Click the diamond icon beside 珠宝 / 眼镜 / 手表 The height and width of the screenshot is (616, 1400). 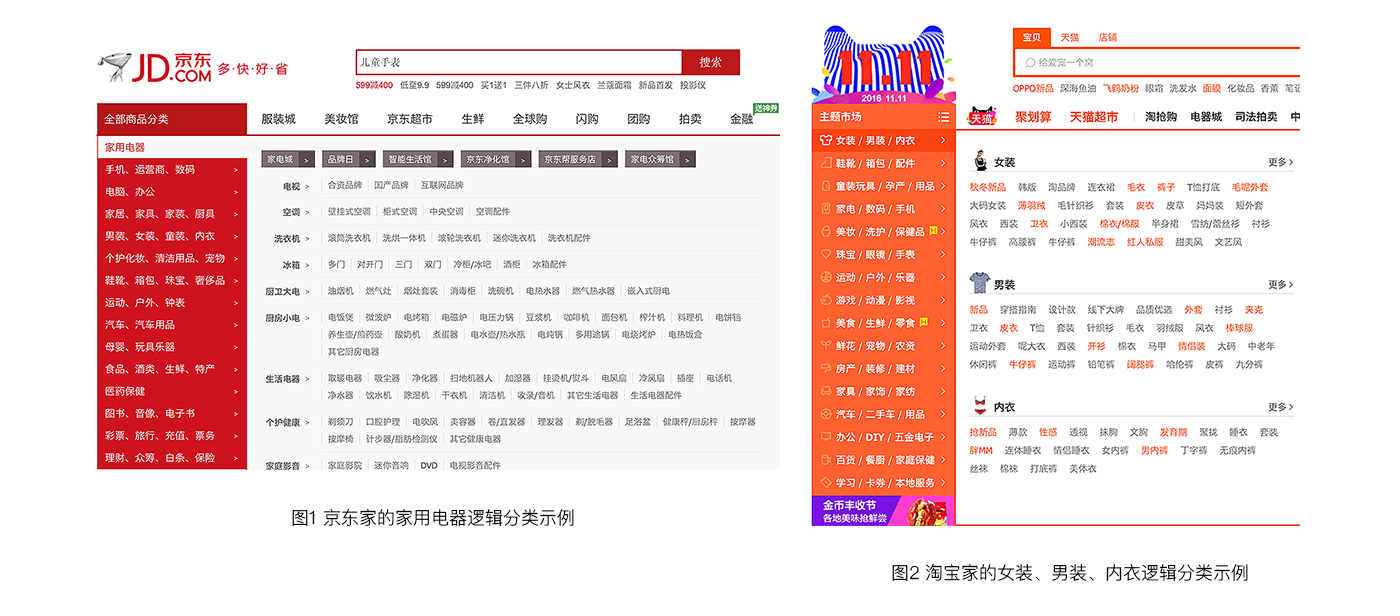pyautogui.click(x=825, y=254)
